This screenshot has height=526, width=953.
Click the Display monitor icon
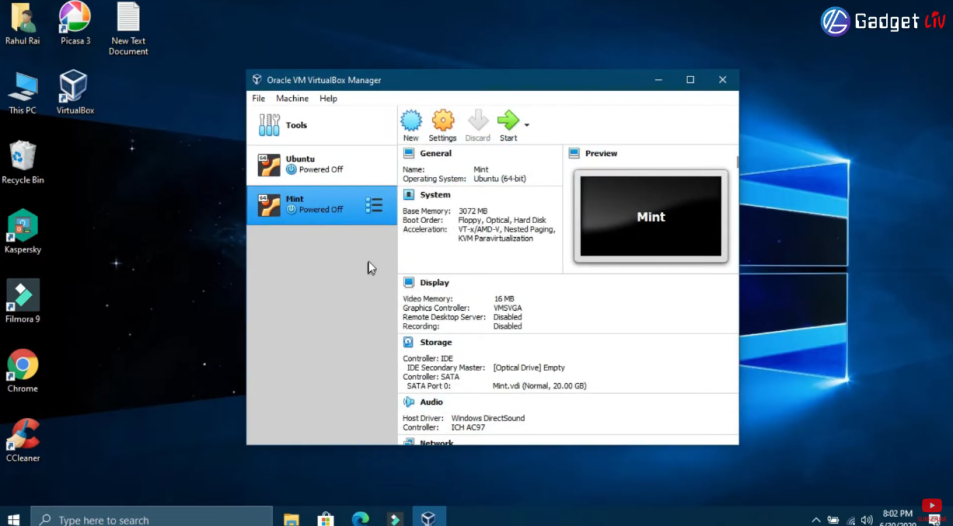(408, 283)
